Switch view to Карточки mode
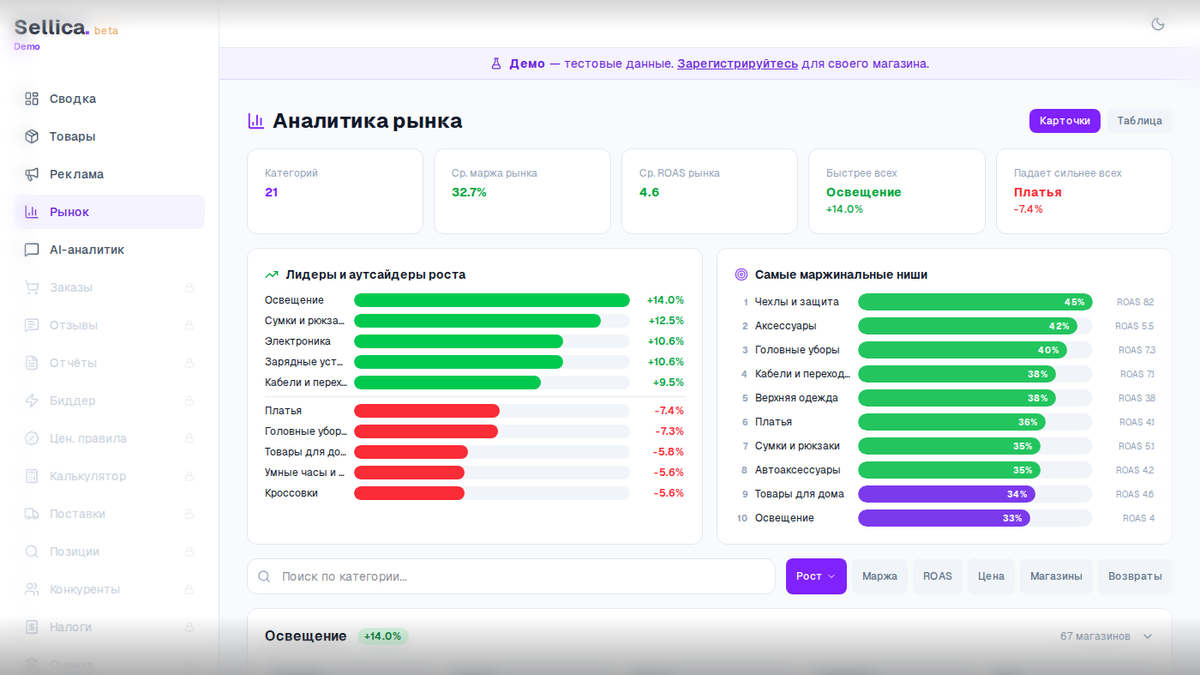This screenshot has height=675, width=1200. click(1064, 120)
